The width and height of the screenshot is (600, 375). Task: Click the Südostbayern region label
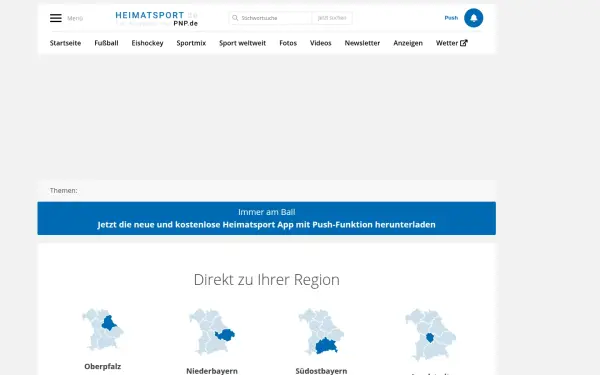[321, 371]
